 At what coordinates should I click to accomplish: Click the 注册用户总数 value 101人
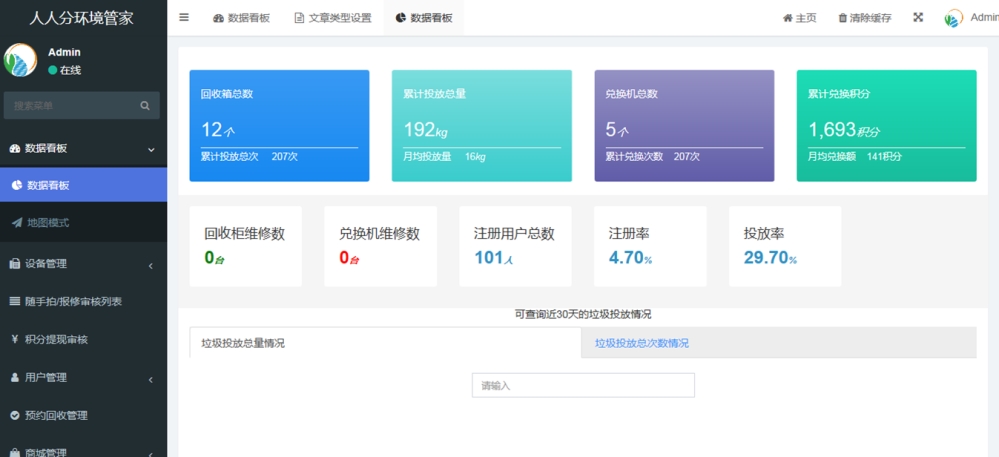tap(494, 258)
